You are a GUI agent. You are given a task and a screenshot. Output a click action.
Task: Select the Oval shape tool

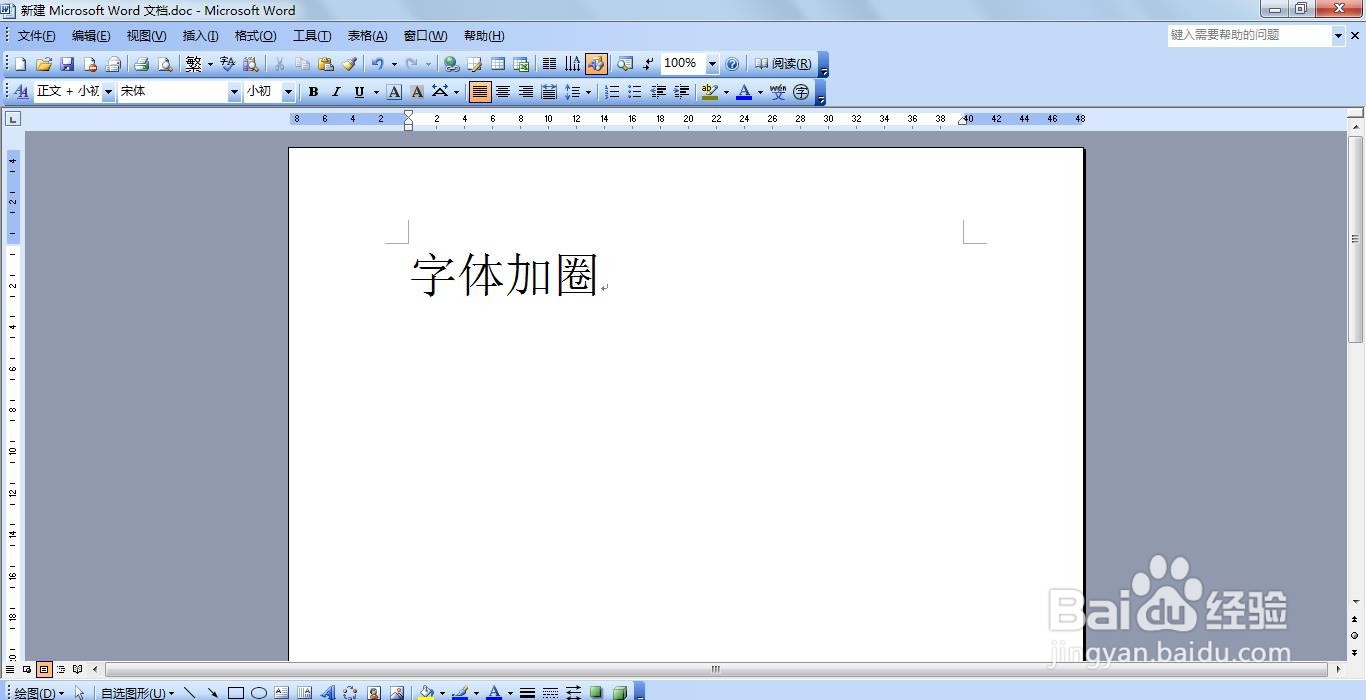260,691
